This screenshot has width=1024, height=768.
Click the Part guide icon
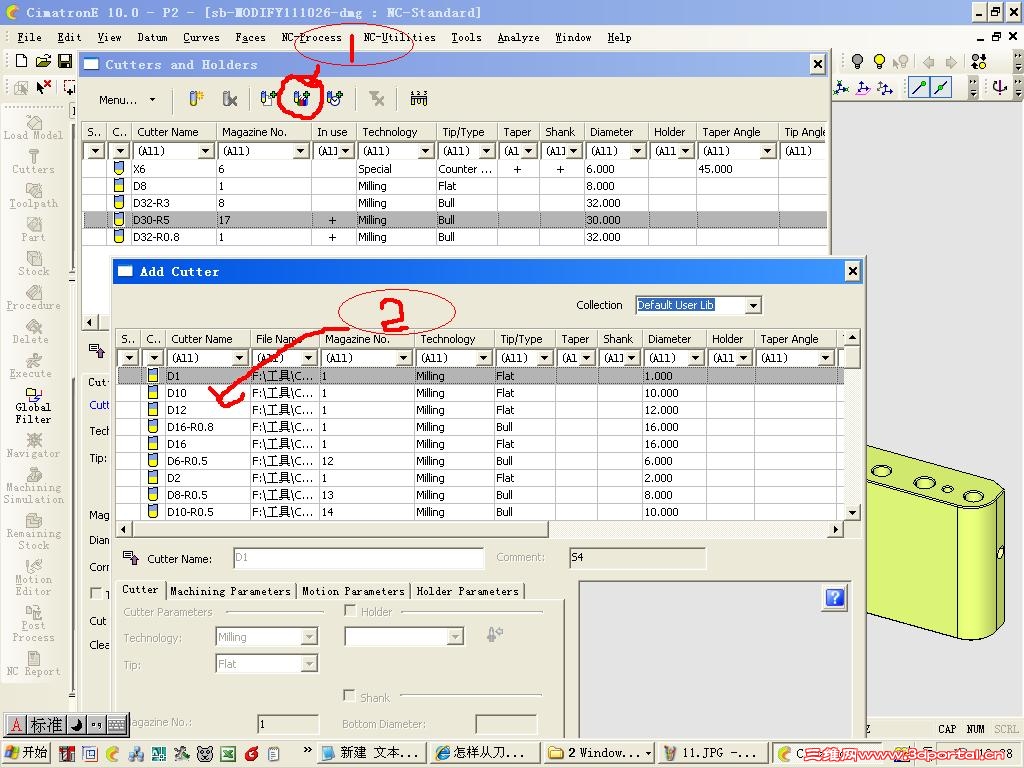(x=33, y=230)
